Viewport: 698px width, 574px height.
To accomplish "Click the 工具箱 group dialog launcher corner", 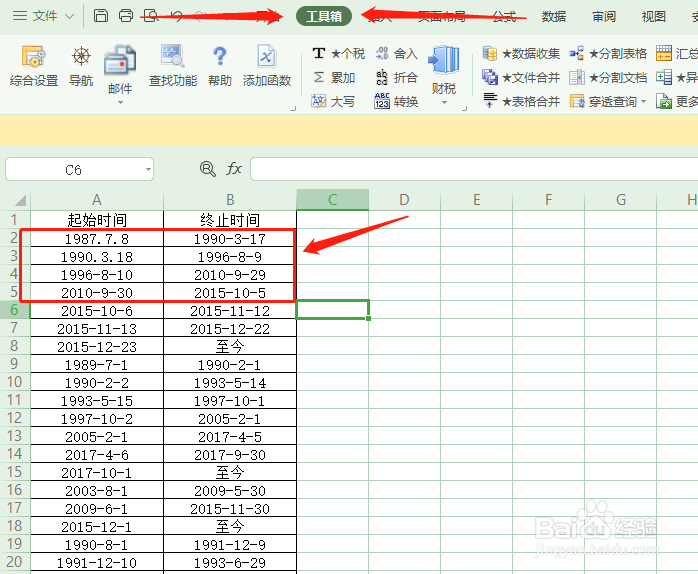I will pyautogui.click(x=293, y=108).
